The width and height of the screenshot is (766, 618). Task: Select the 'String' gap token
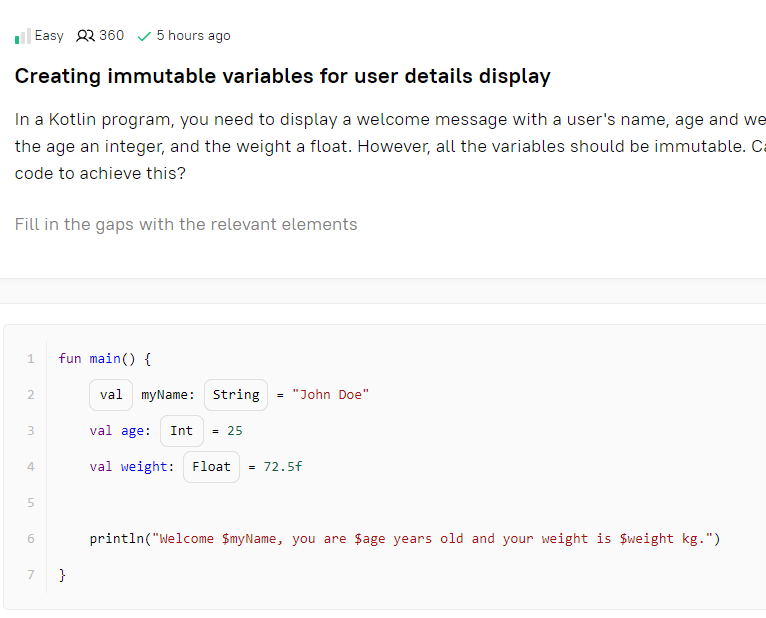[x=236, y=395]
